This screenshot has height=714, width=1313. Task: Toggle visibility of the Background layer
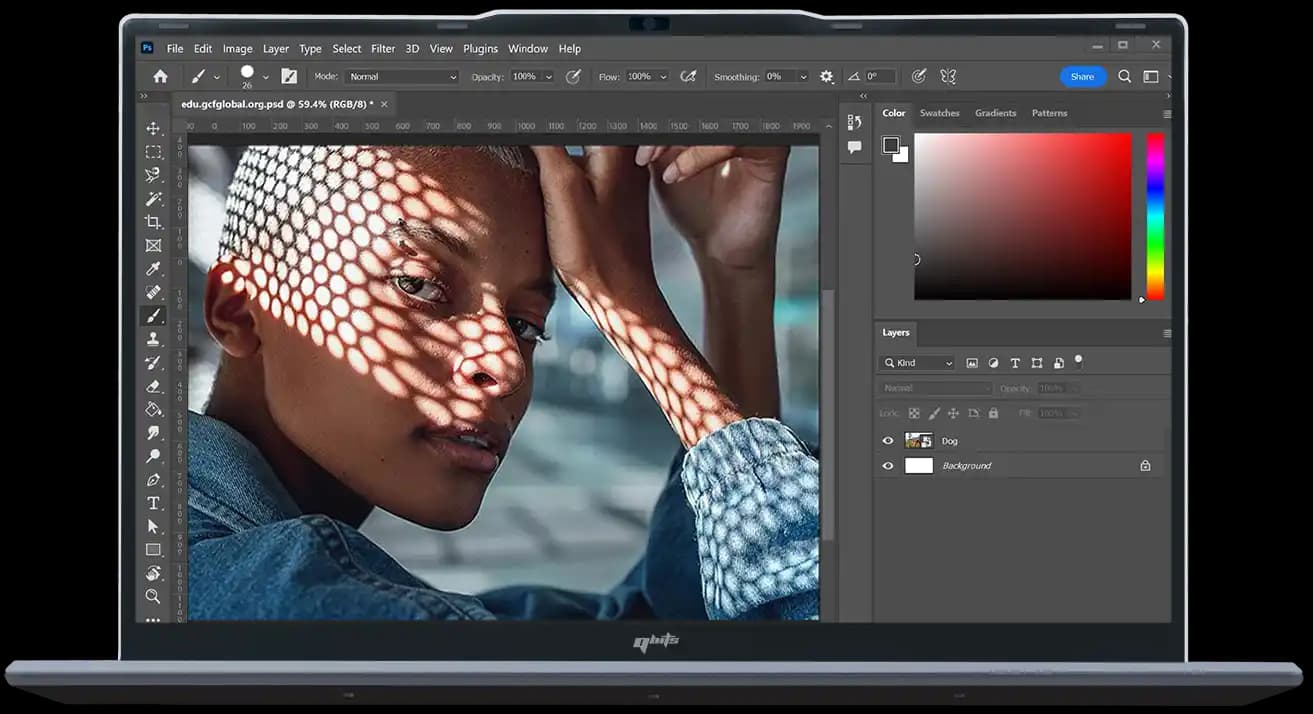(887, 466)
